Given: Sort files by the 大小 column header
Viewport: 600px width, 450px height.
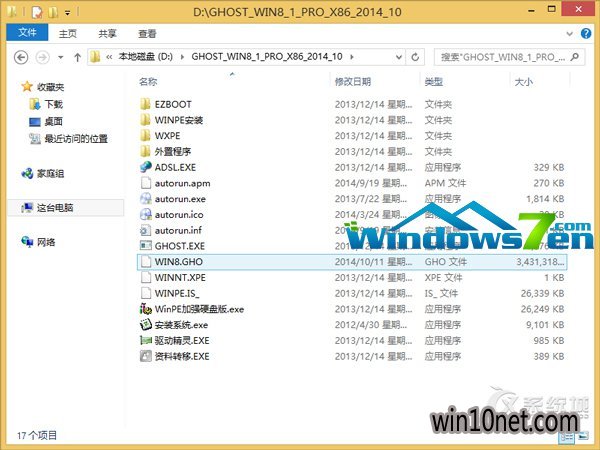Looking at the screenshot, I should [522, 81].
